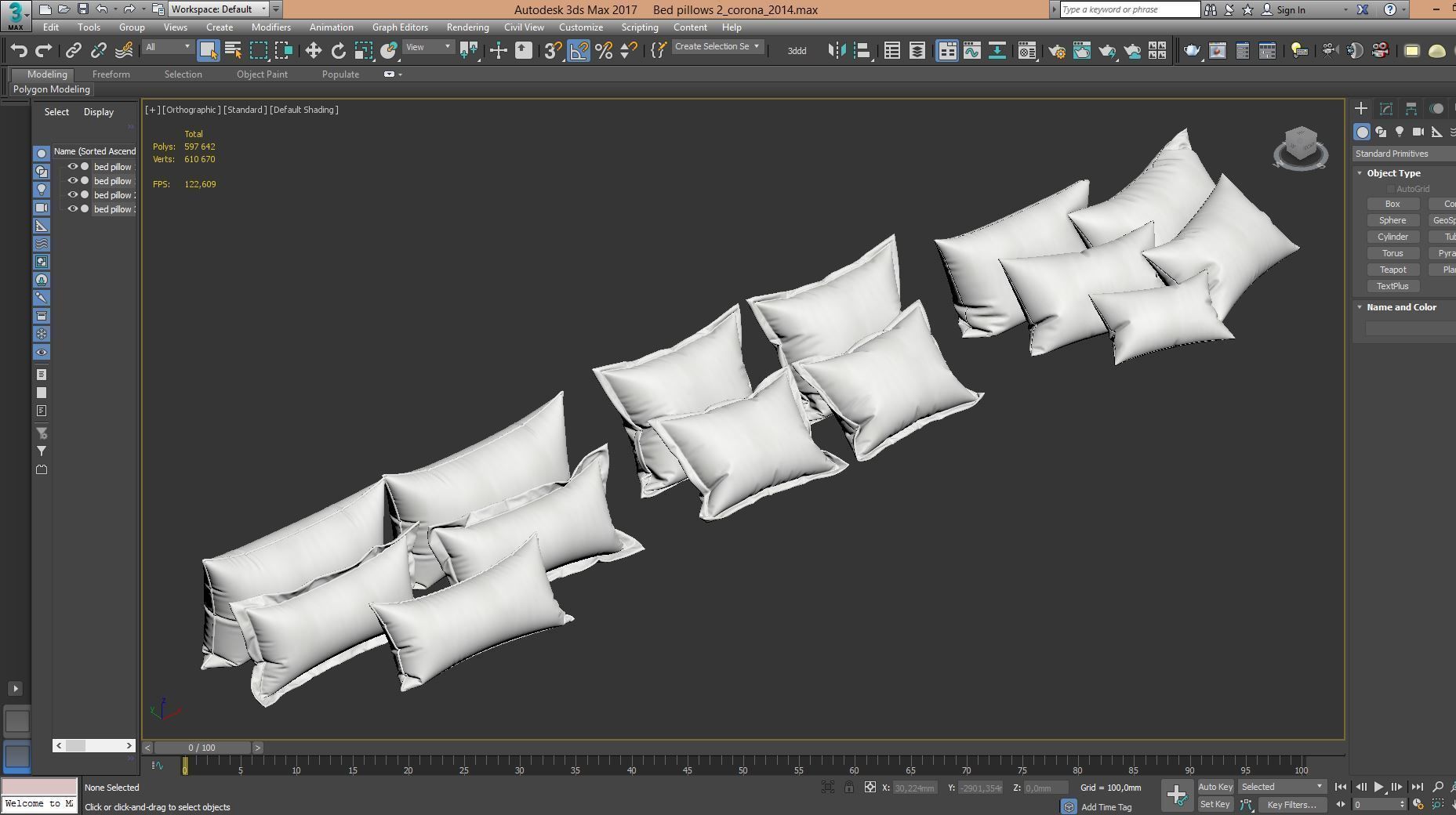
Task: Click the Scene Explorer horizontal scrollbar
Action: [94, 745]
